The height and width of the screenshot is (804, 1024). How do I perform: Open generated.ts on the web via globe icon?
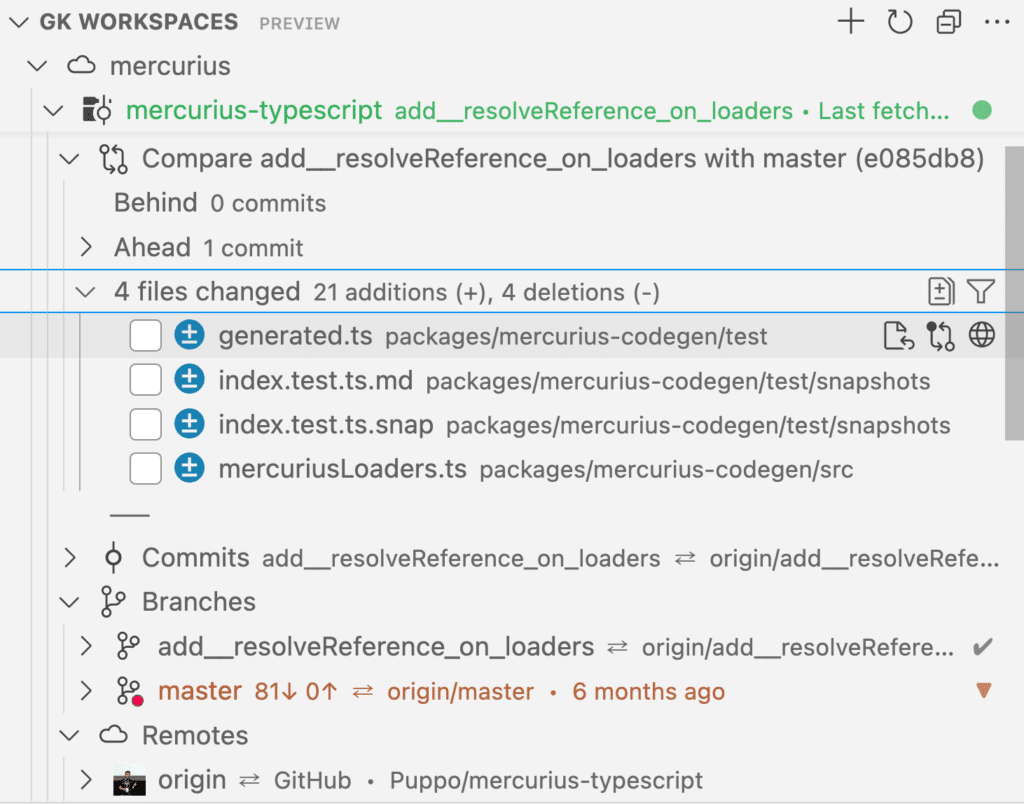tap(982, 335)
